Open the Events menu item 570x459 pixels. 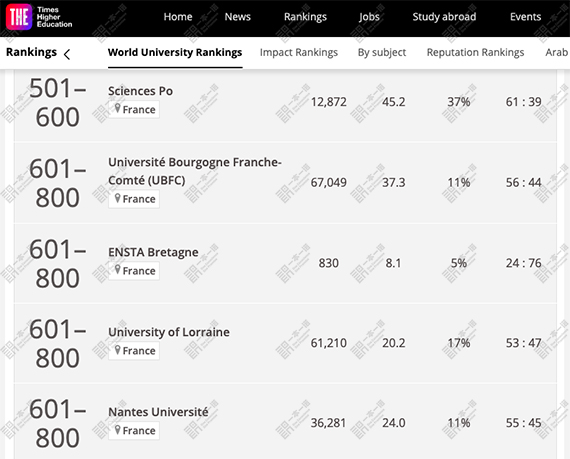pos(525,17)
